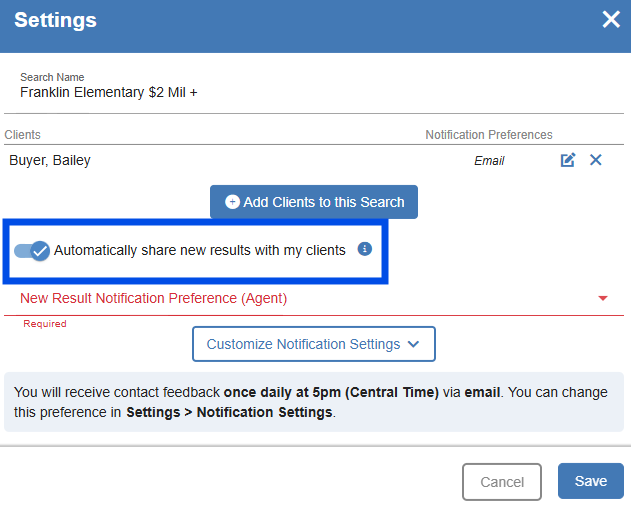Click the Email notification preference value
The height and width of the screenshot is (508, 631).
click(x=489, y=161)
